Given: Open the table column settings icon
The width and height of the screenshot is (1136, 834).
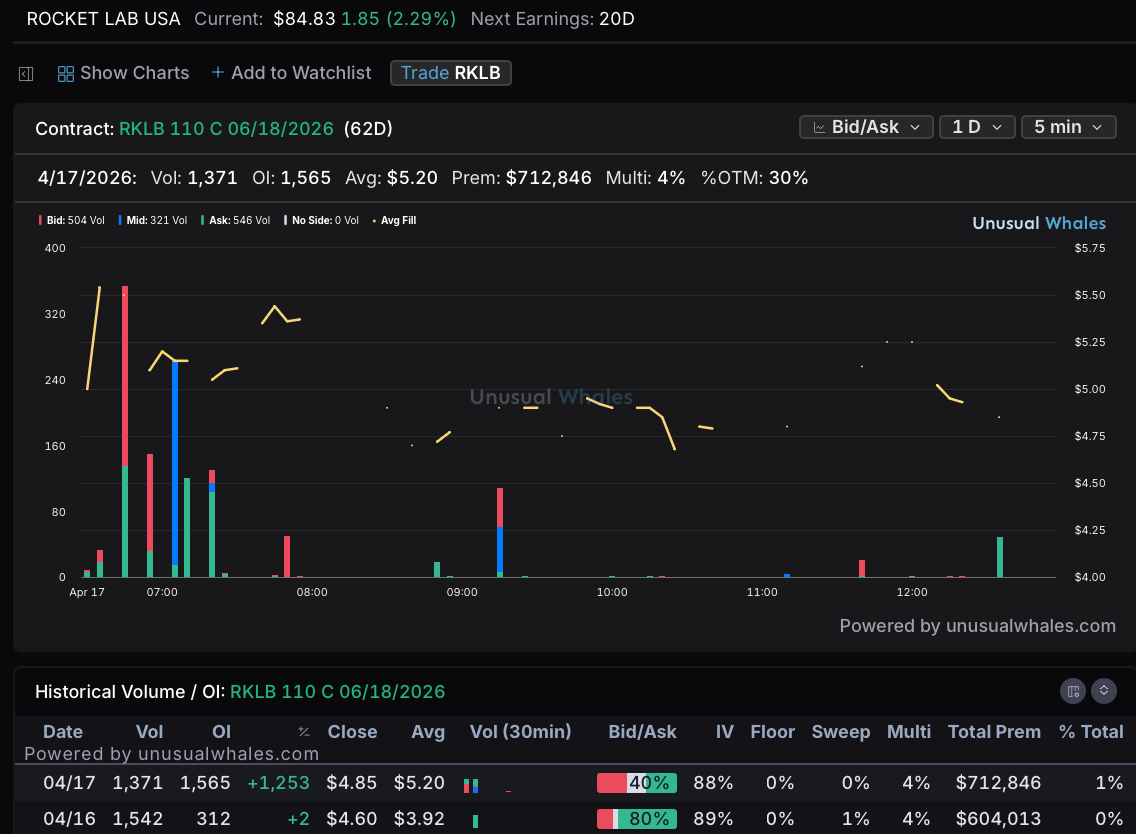Looking at the screenshot, I should 1073,691.
